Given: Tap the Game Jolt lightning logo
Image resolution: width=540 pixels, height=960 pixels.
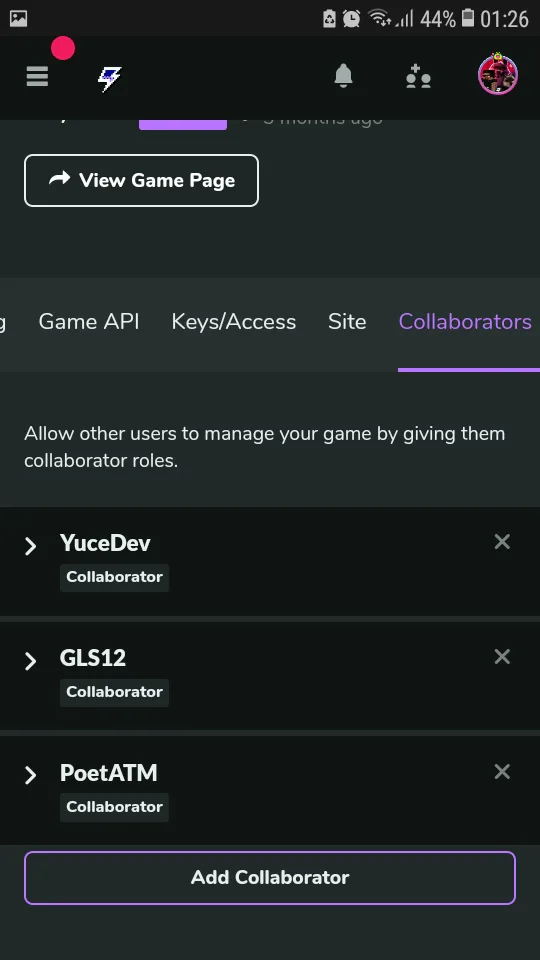Looking at the screenshot, I should 110,78.
